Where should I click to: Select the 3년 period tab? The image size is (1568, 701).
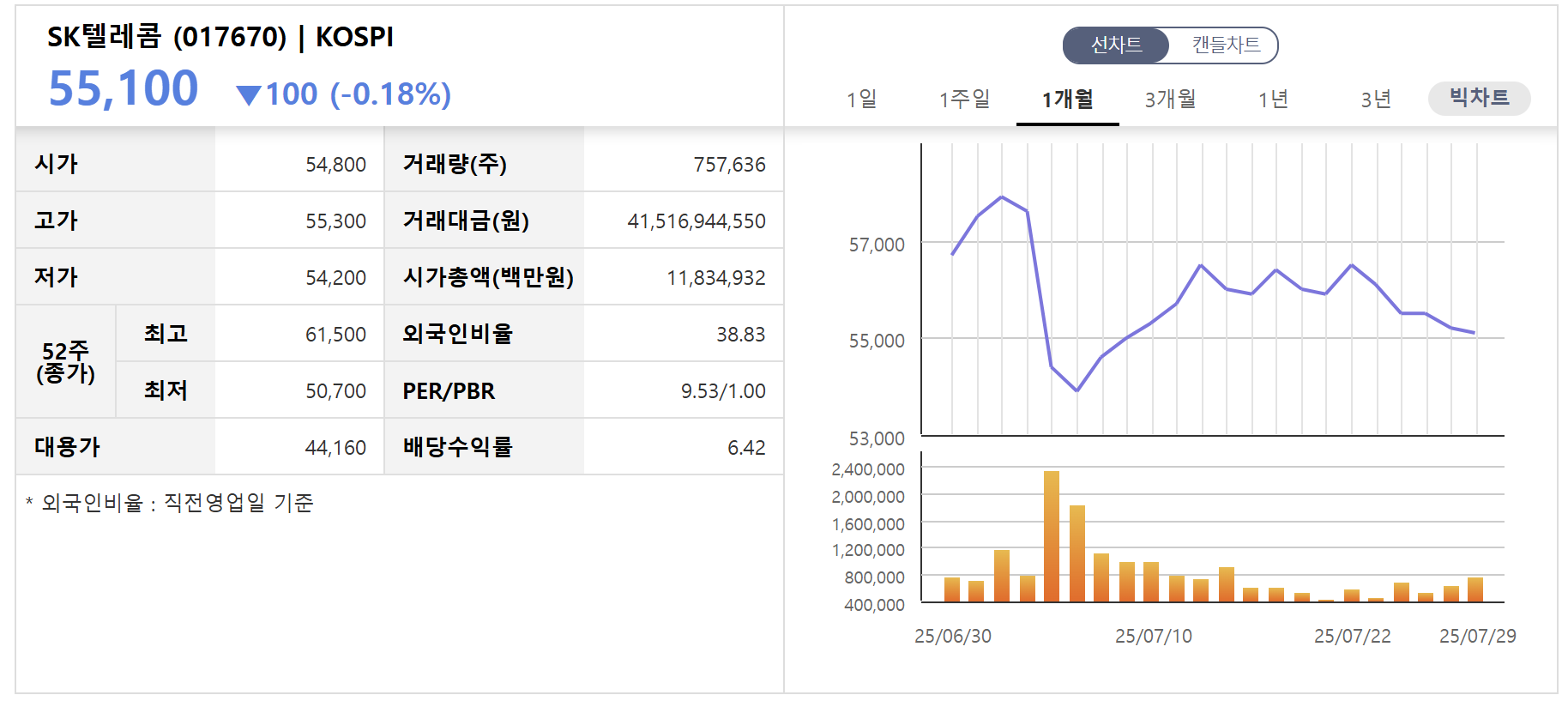click(1376, 100)
